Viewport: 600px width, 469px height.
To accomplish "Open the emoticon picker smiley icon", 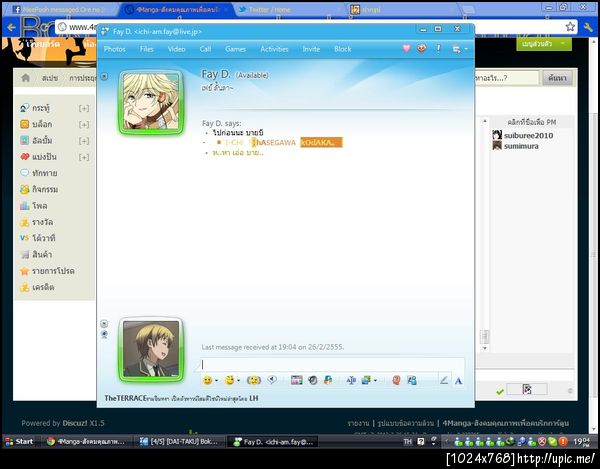I will coord(207,380).
